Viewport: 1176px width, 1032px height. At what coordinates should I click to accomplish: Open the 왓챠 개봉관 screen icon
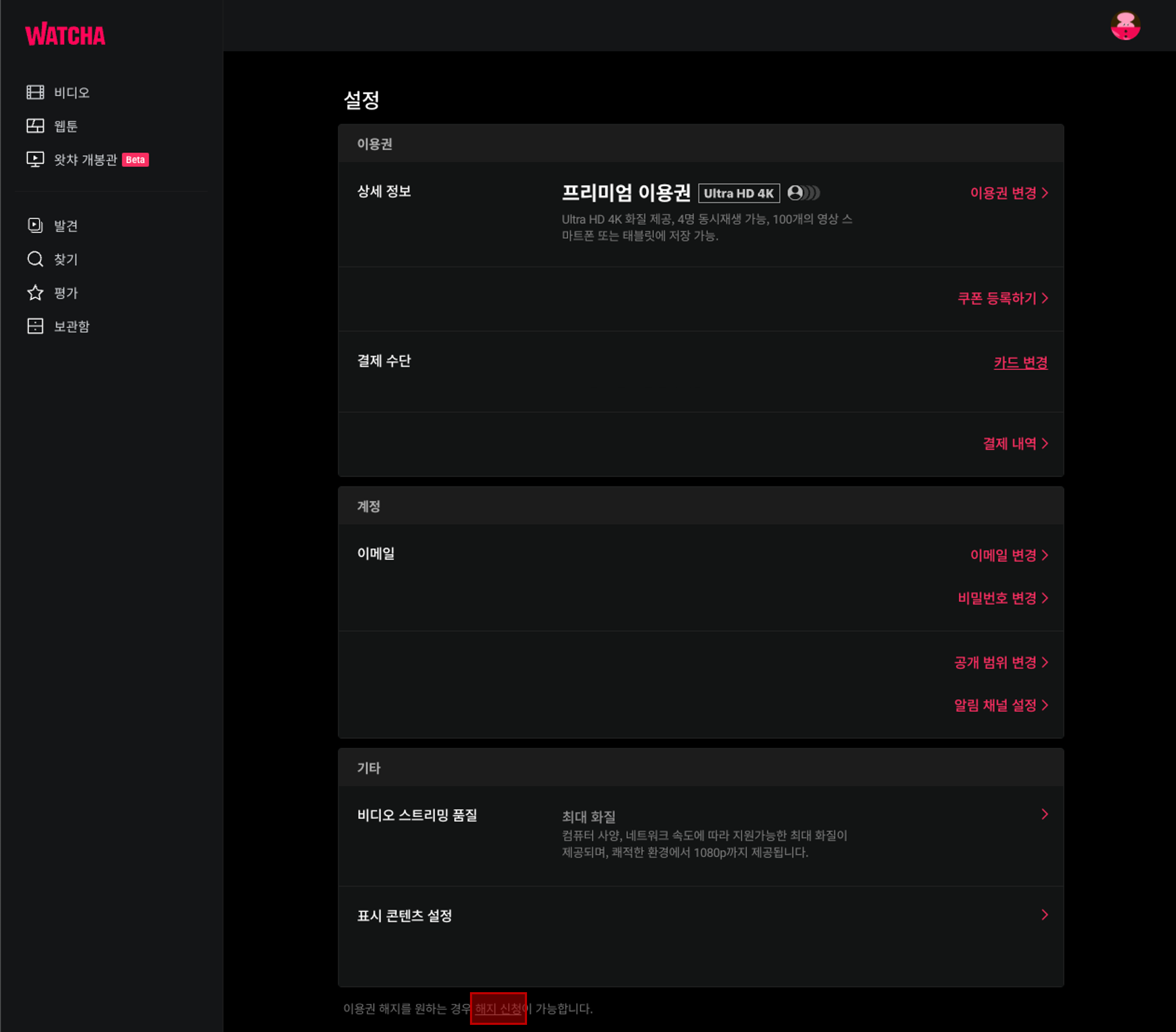[x=35, y=159]
